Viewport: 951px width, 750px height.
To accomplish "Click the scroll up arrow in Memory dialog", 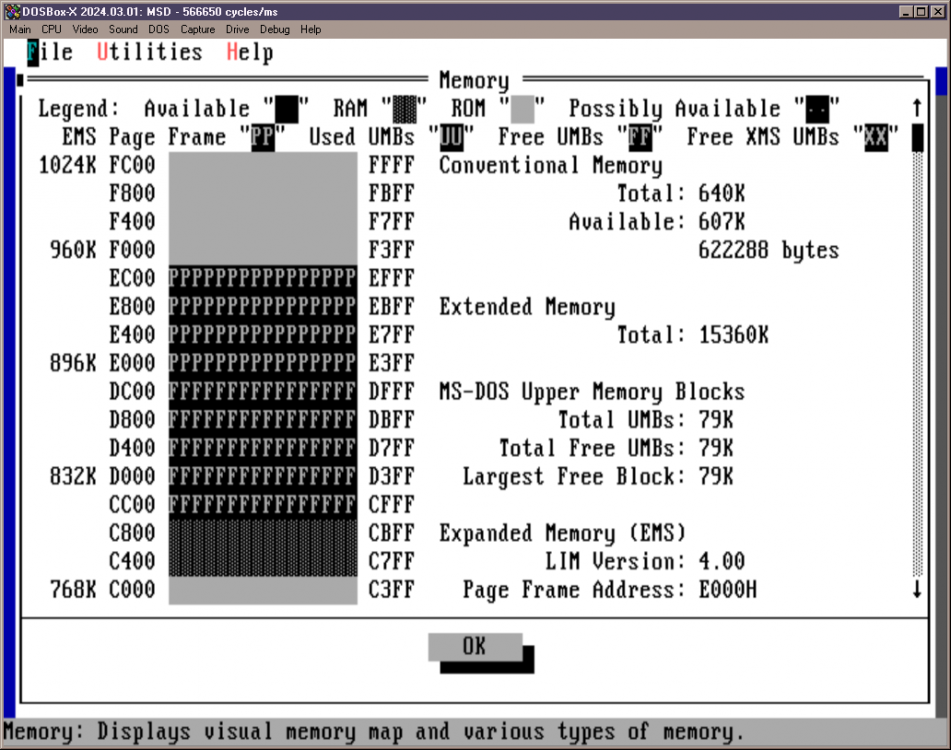I will coord(917,108).
